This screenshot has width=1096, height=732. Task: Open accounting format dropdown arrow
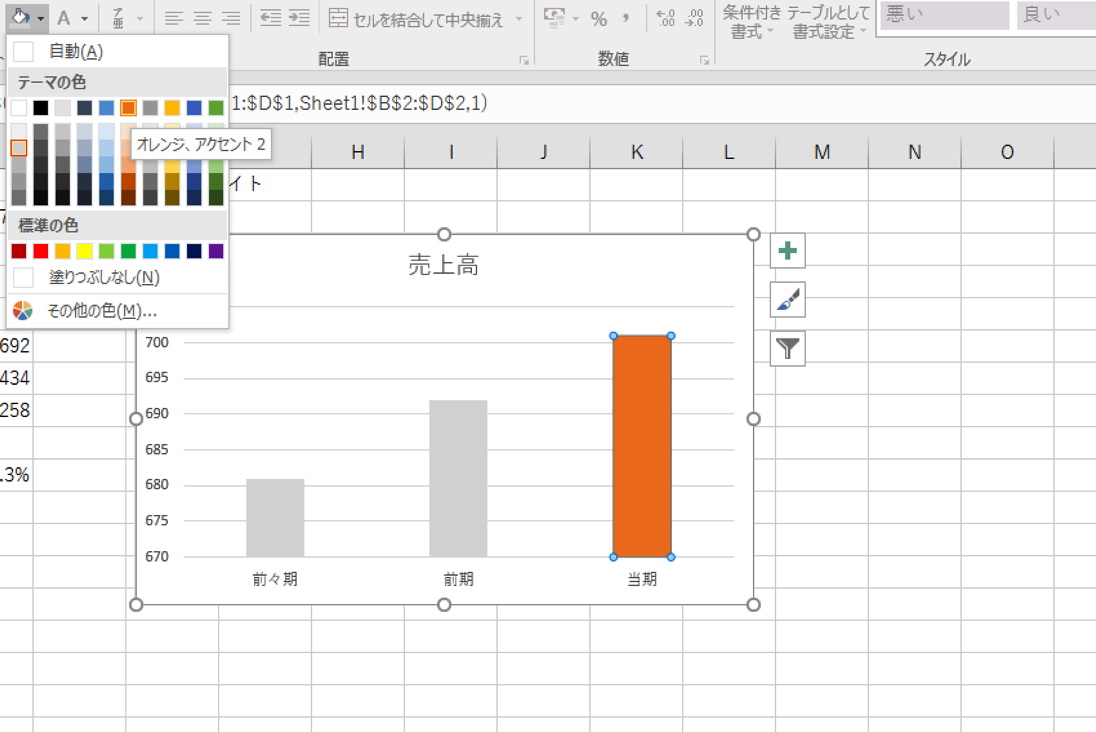click(576, 19)
